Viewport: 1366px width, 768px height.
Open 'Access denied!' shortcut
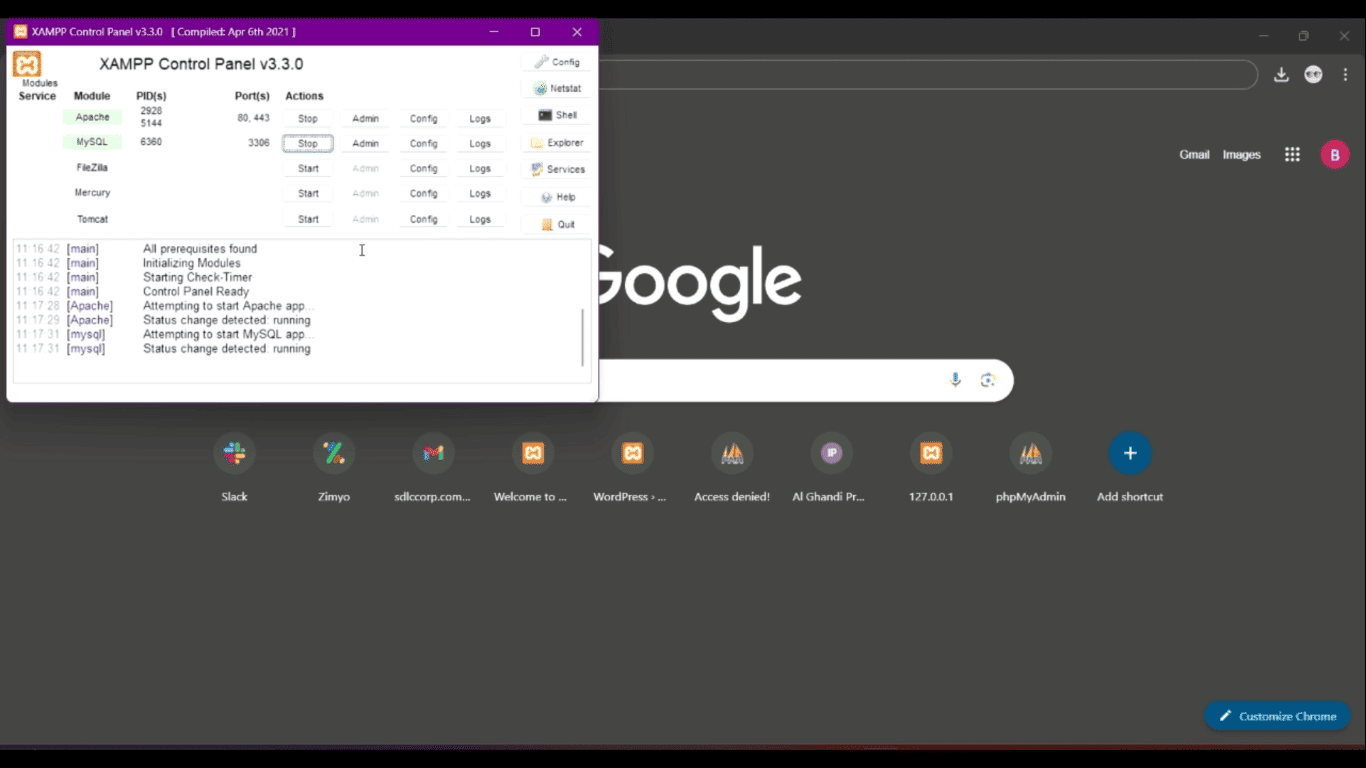[732, 453]
